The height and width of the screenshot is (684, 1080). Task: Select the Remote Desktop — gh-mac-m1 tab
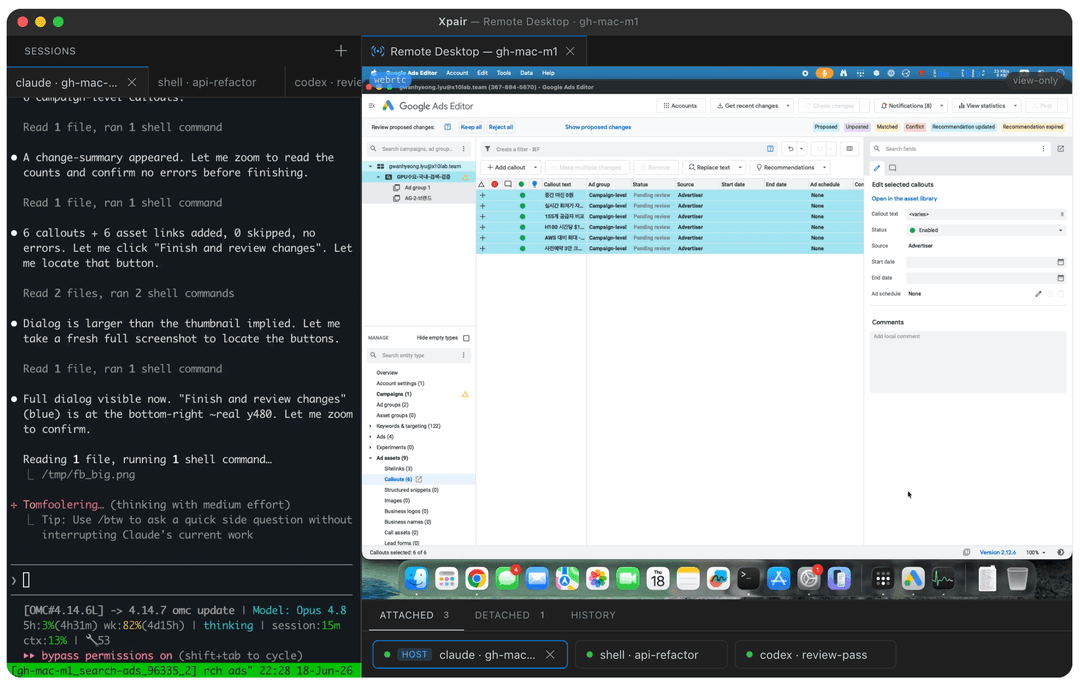click(x=473, y=51)
